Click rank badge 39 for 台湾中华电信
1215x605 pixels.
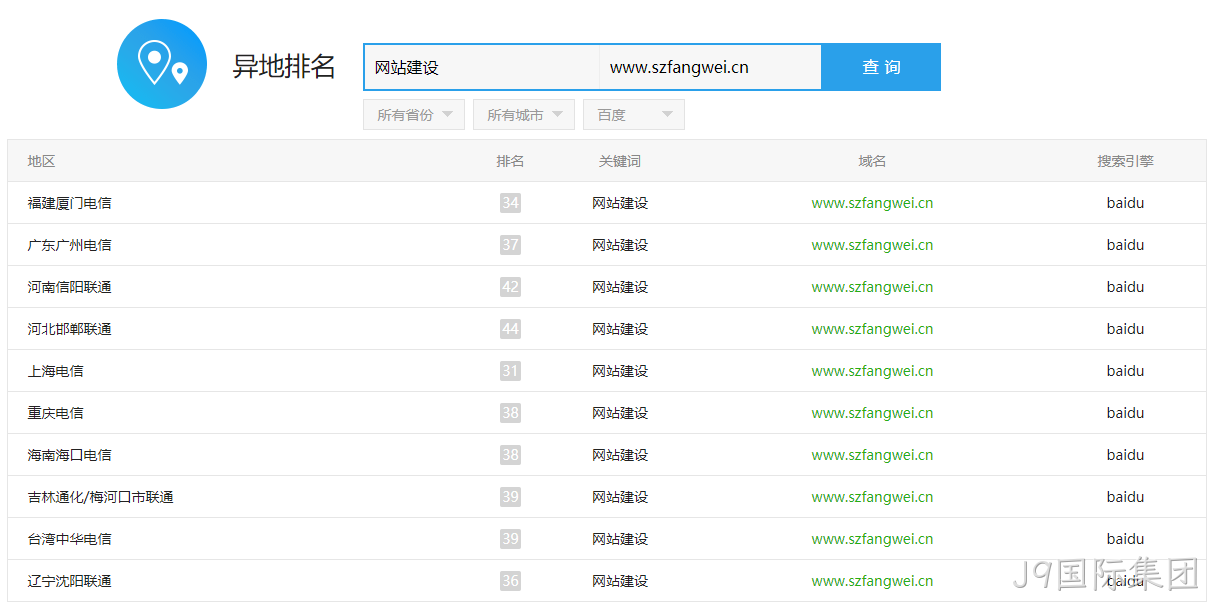point(510,539)
